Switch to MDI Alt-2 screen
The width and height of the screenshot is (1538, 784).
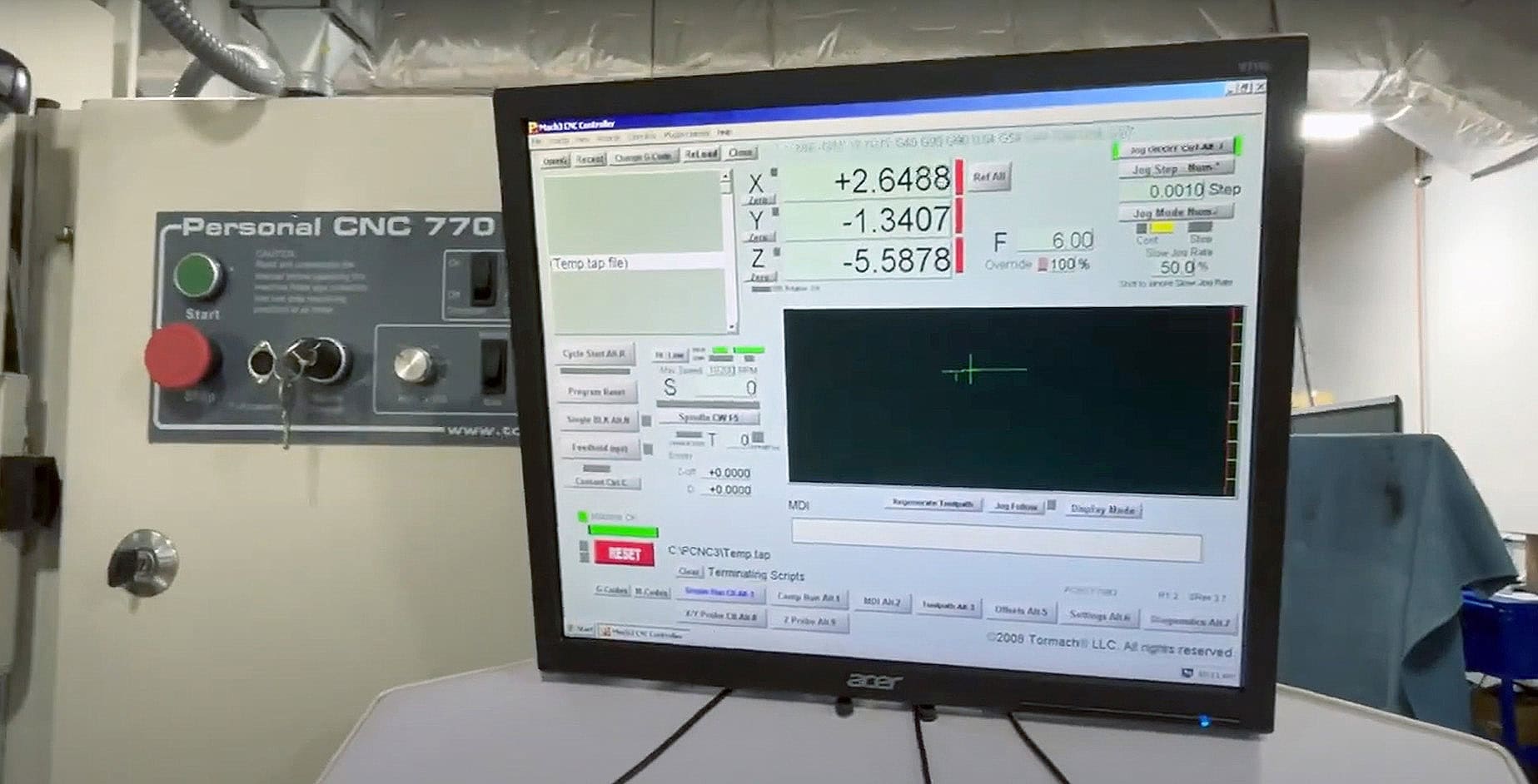pos(881,602)
